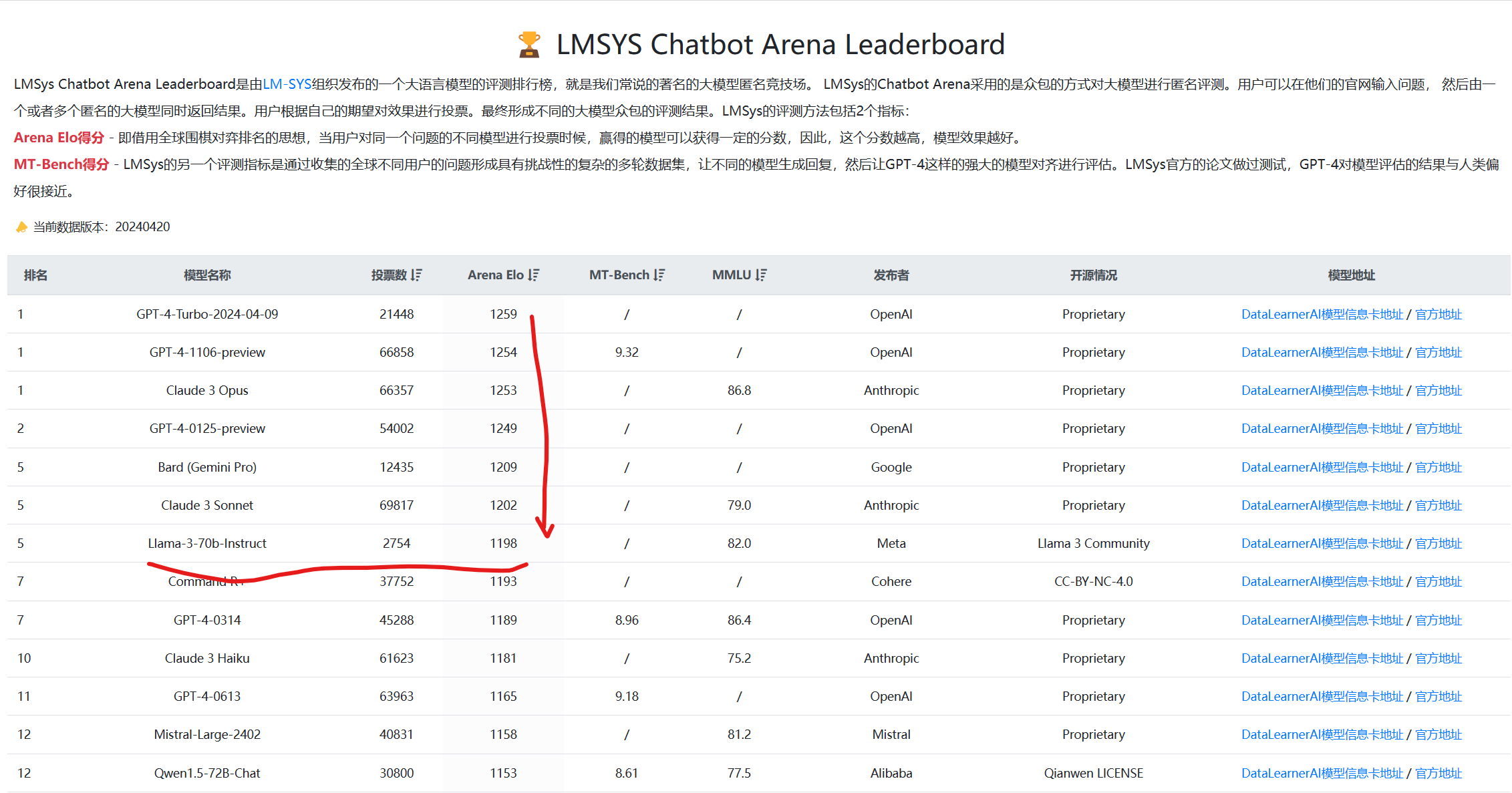This screenshot has height=793, width=1512.
Task: Open DataLearnerAI card link for Claude 3 Opus
Action: coord(1322,390)
